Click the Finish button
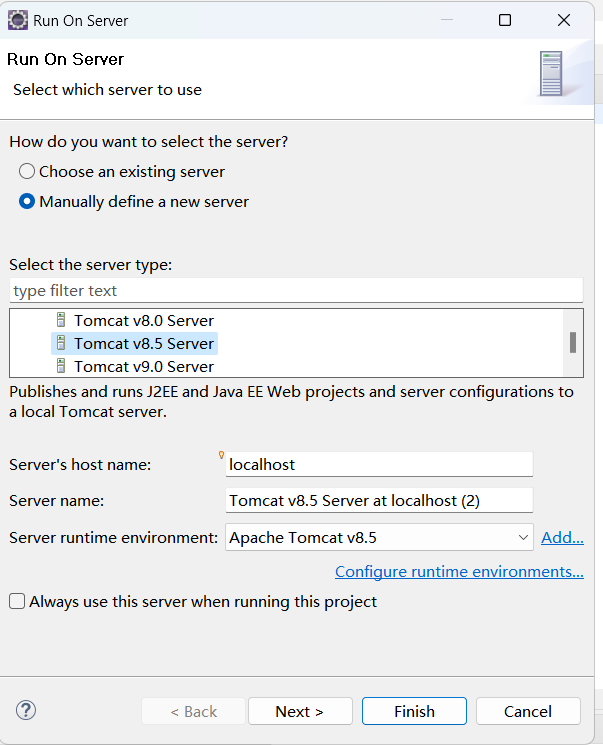 coord(414,711)
